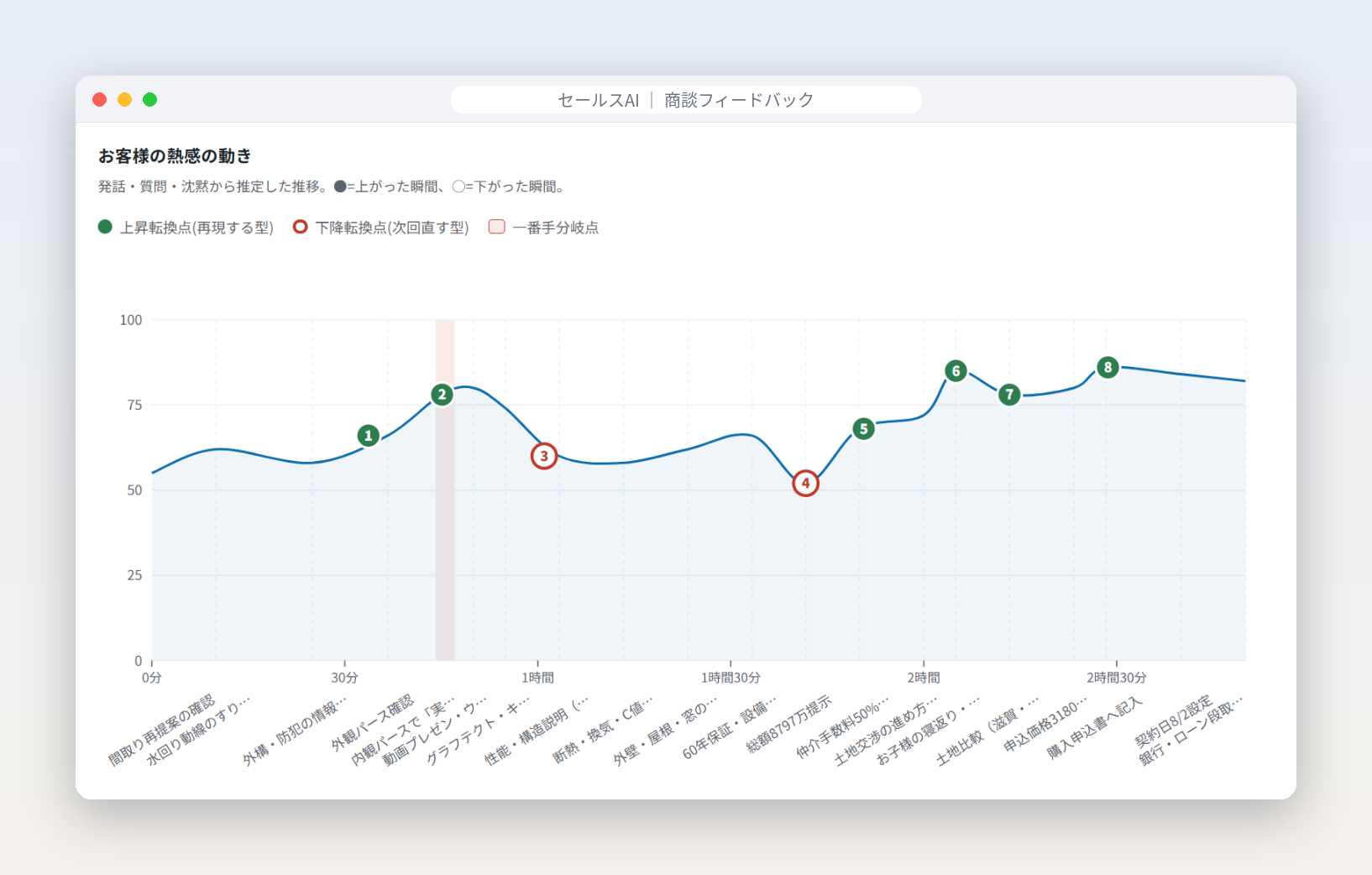
Task: Click the お客様の熱感の動き heading
Action: coord(175,155)
